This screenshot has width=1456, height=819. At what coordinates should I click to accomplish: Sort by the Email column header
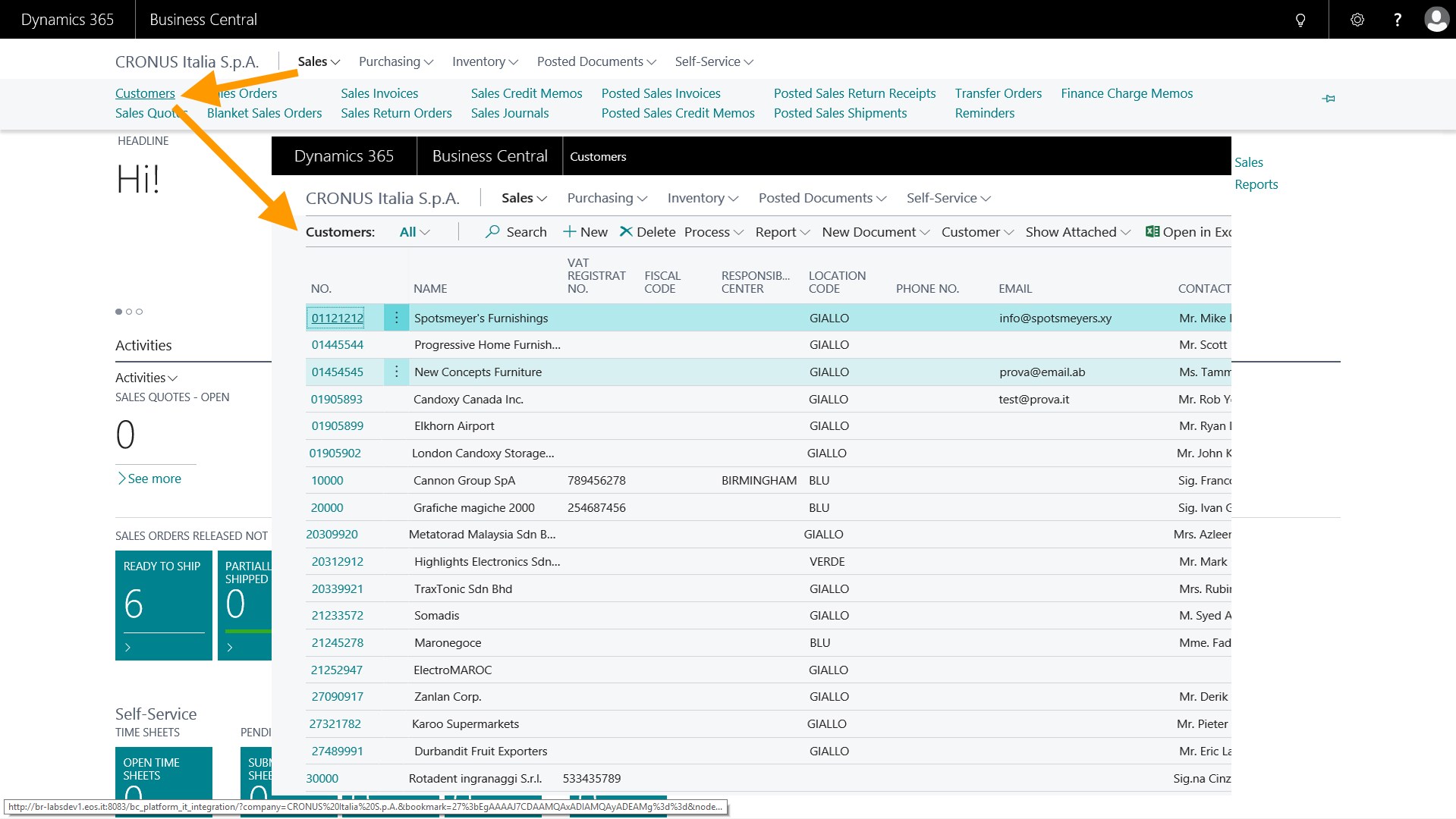pos(1015,289)
